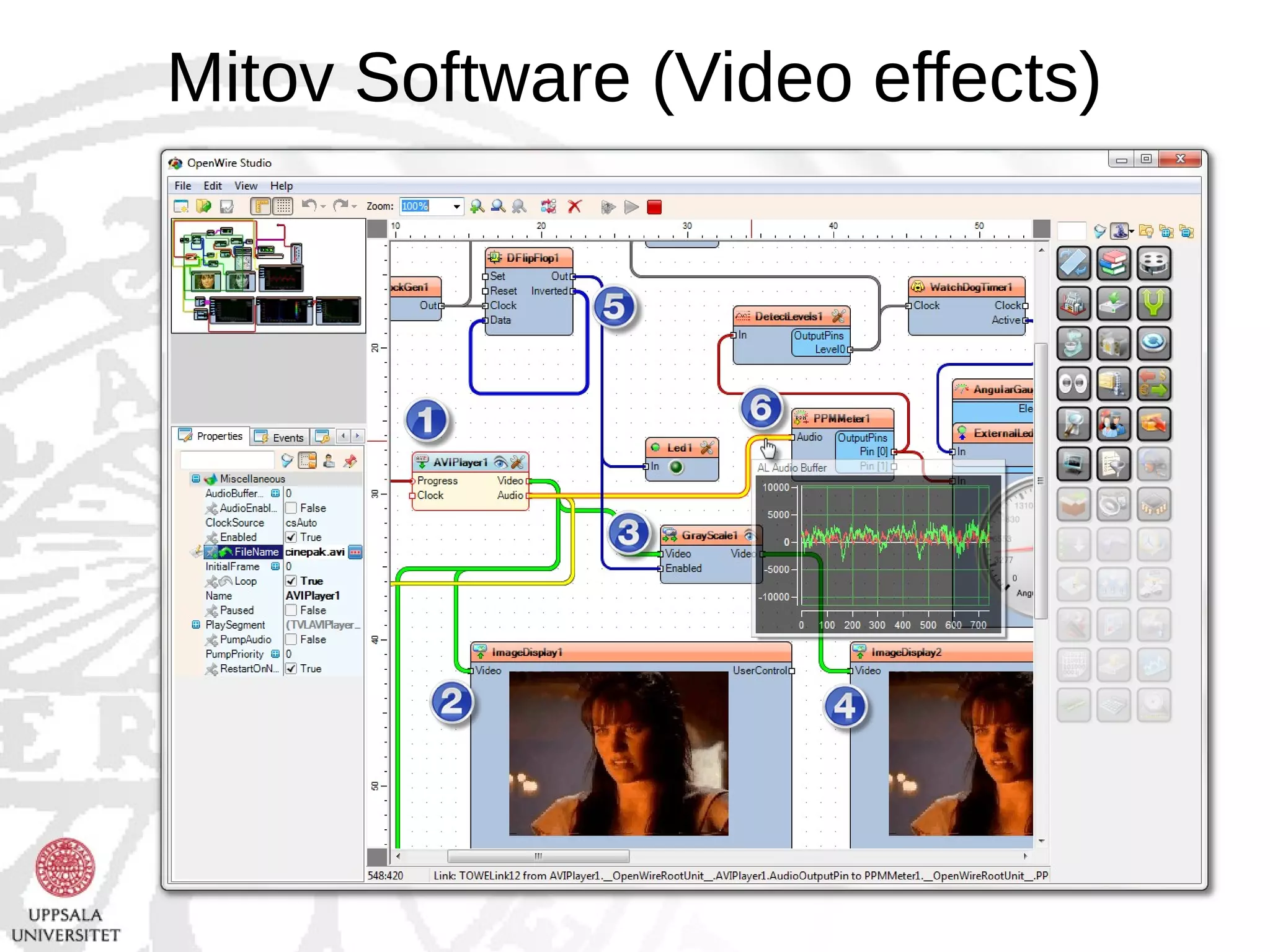
Task: Click the wizard hat icon above palette
Action: click(x=1119, y=231)
